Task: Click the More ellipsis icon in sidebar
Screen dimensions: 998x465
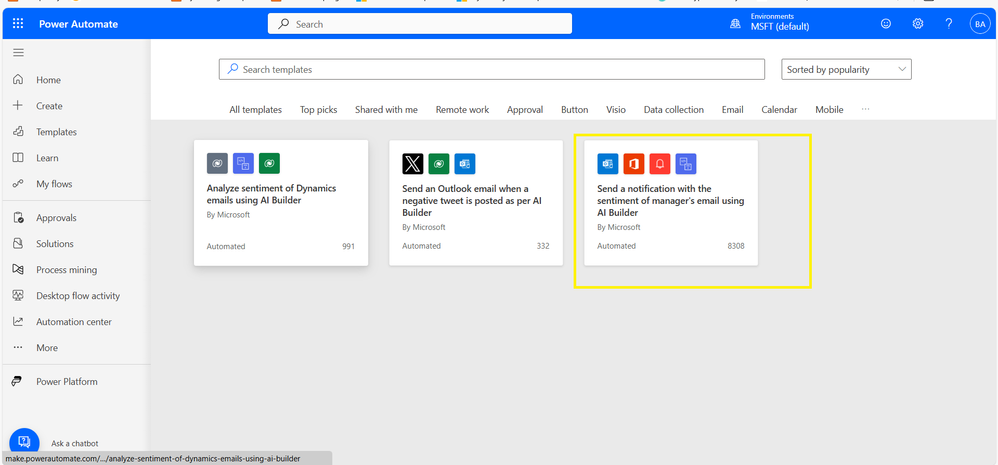Action: [18, 348]
